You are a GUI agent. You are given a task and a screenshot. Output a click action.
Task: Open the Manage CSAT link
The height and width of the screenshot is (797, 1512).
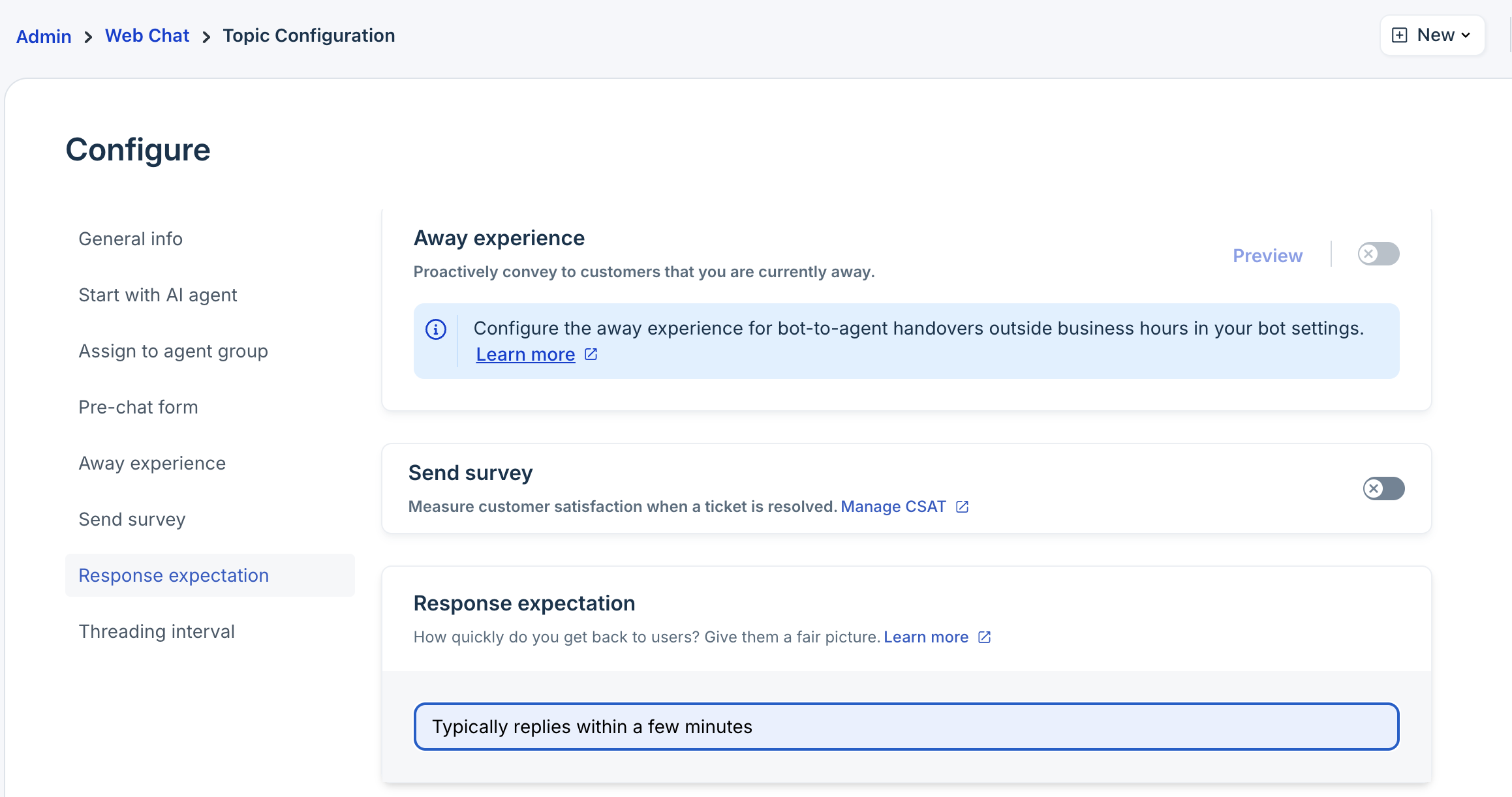click(x=893, y=507)
